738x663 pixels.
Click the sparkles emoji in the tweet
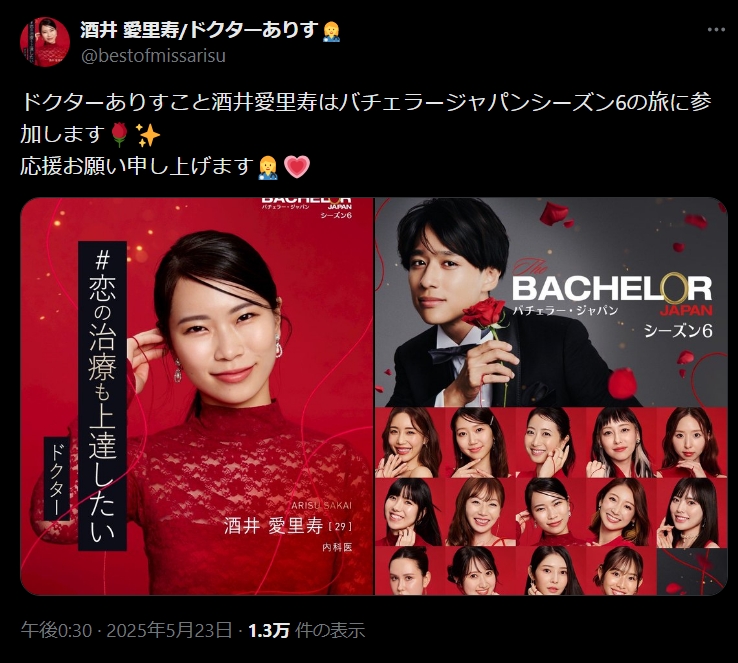[148, 135]
